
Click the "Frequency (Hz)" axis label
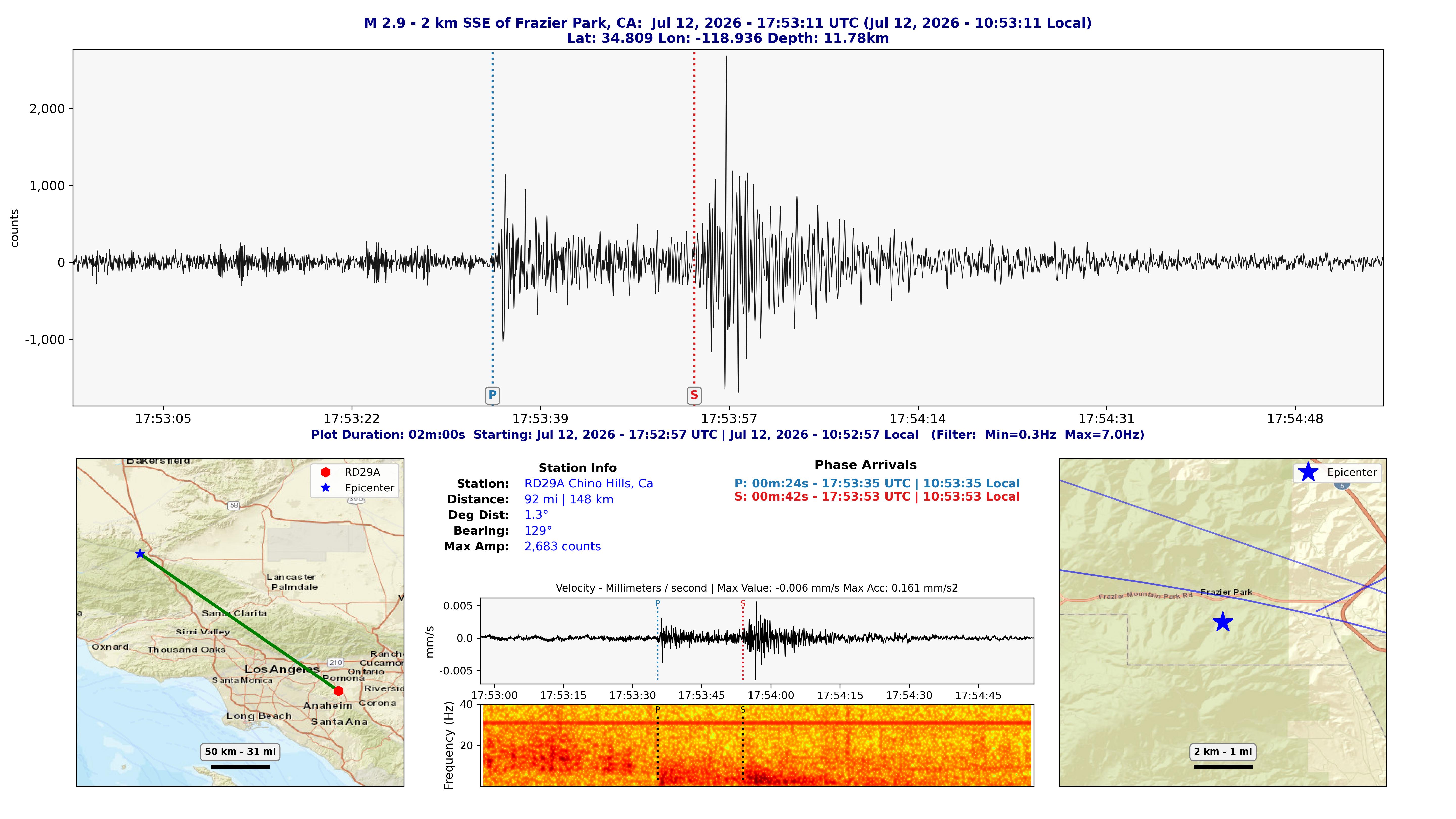449,745
